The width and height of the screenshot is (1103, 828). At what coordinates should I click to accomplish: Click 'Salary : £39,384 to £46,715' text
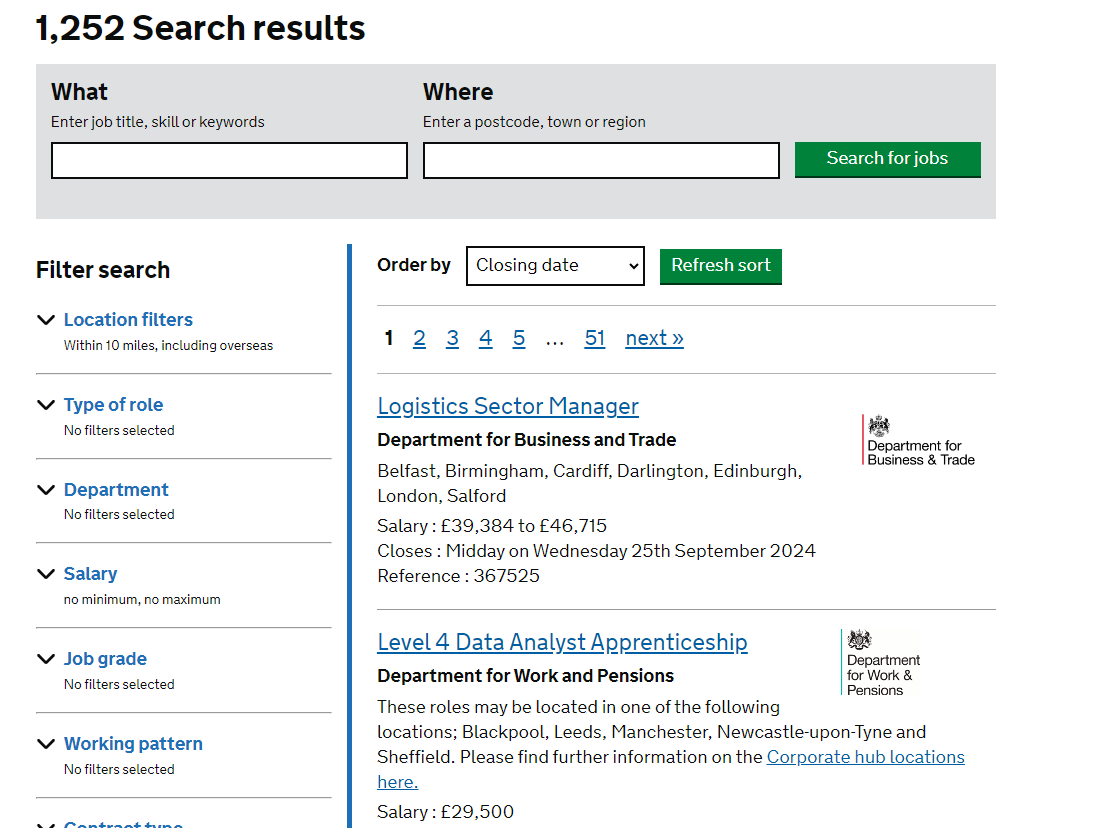click(x=492, y=526)
